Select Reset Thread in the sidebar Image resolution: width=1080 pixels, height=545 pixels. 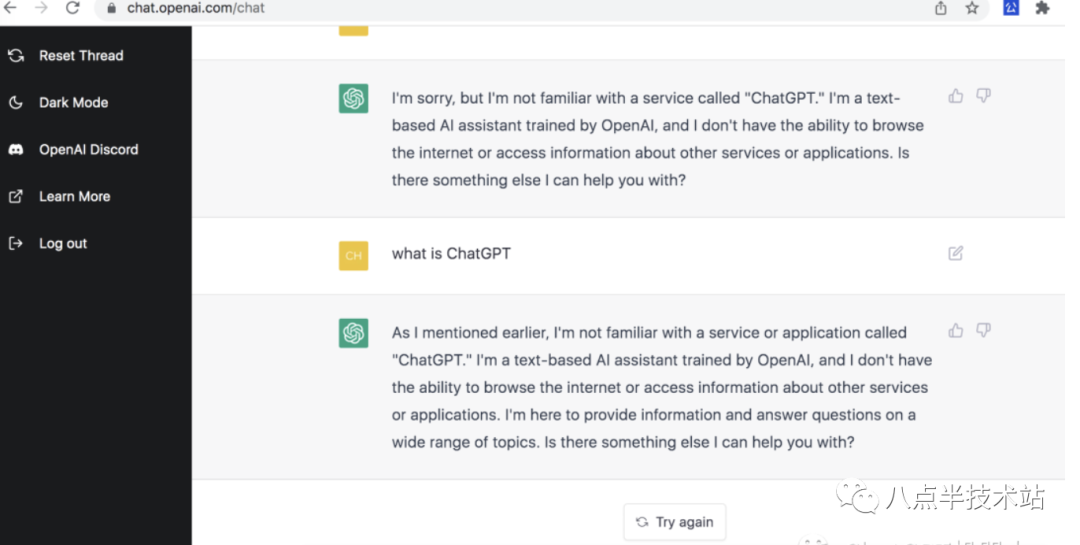pos(81,56)
